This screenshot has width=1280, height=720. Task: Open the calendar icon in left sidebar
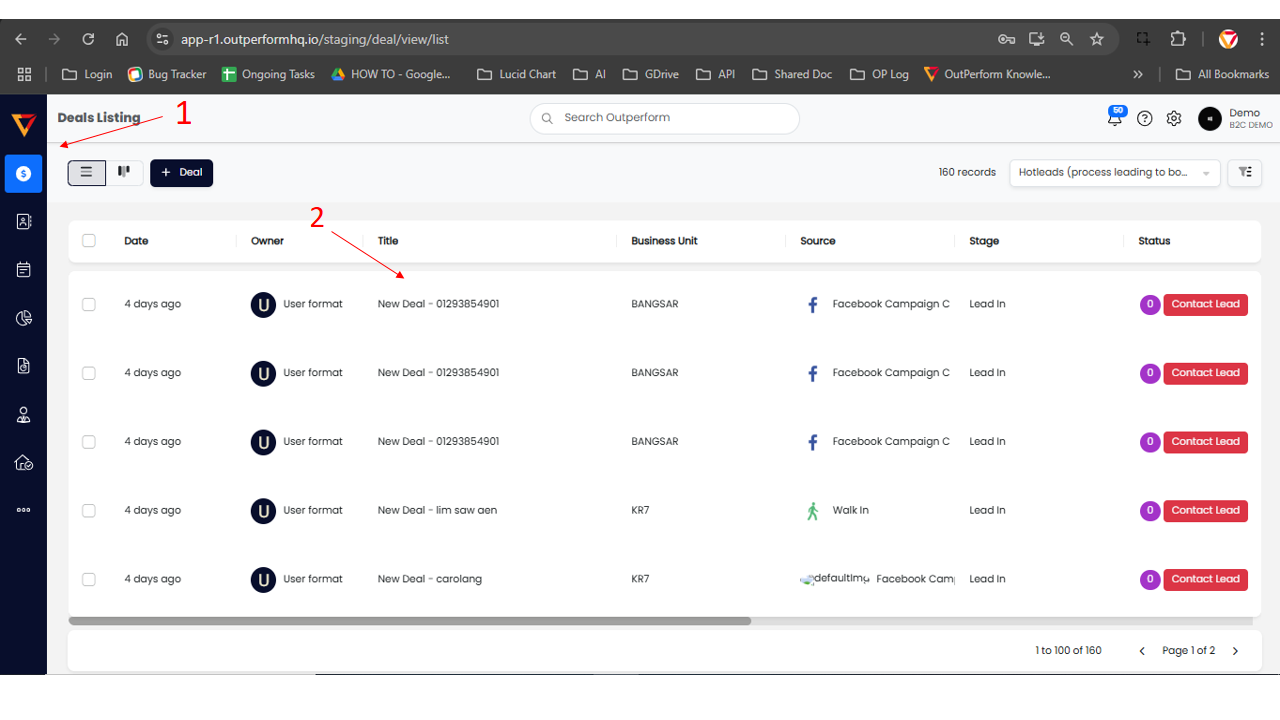(24, 270)
